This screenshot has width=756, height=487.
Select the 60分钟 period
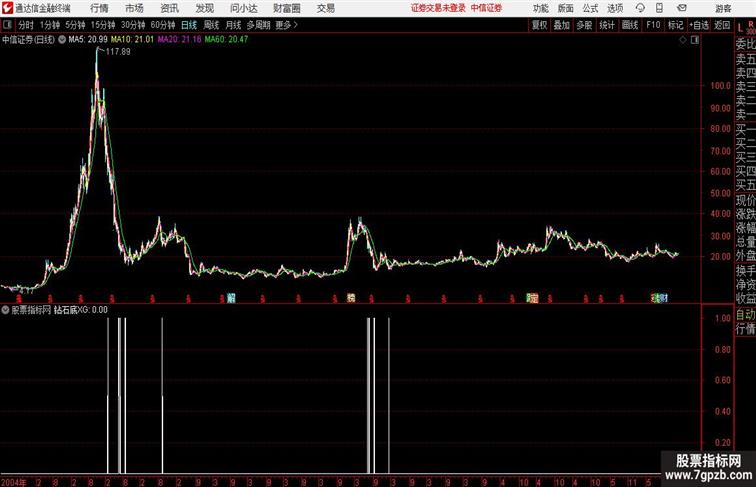pyautogui.click(x=163, y=25)
